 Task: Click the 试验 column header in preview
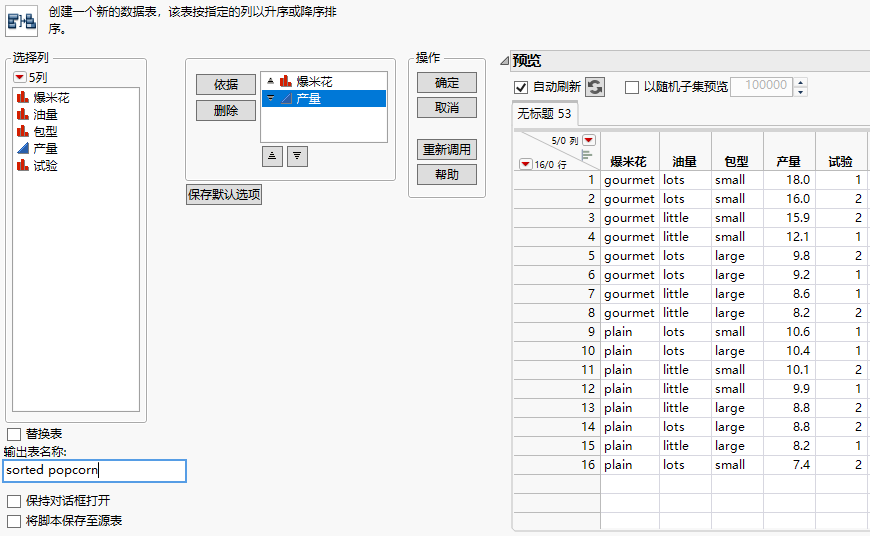tap(841, 161)
